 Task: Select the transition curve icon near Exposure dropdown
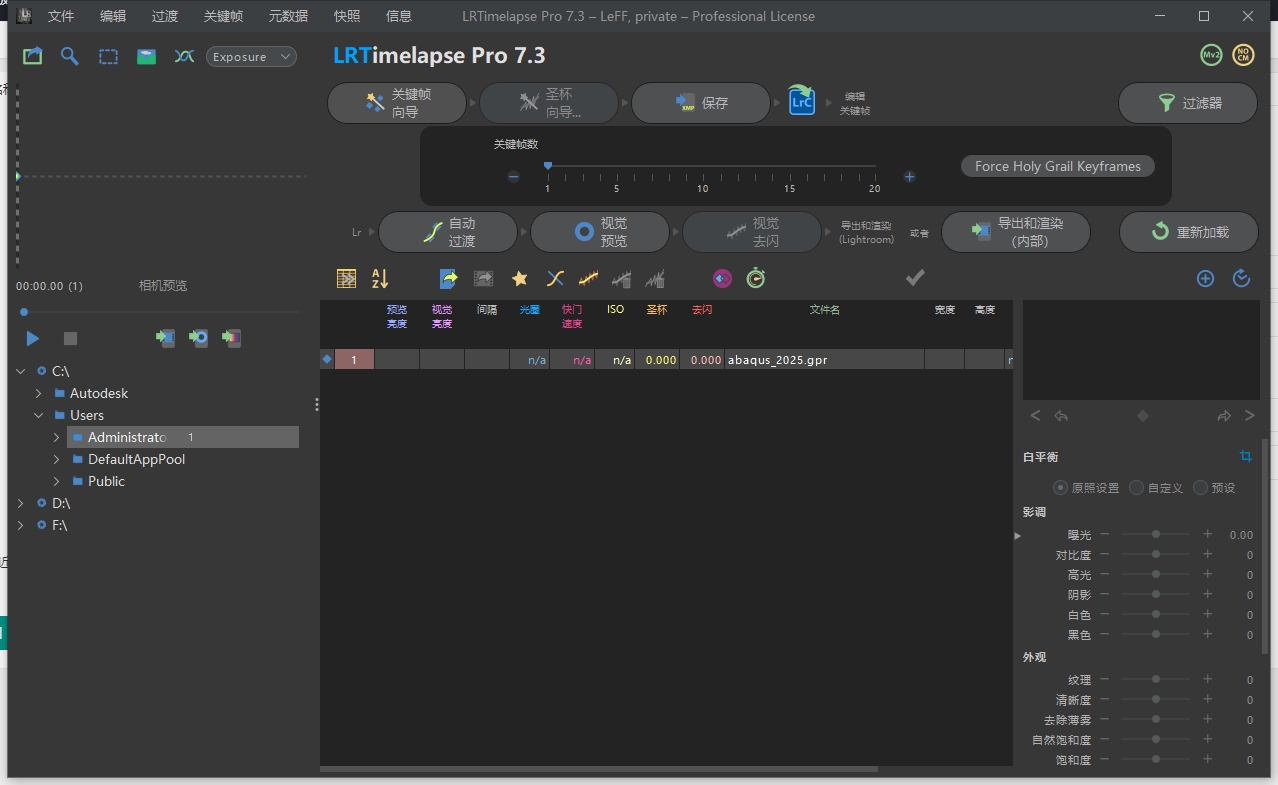point(184,57)
